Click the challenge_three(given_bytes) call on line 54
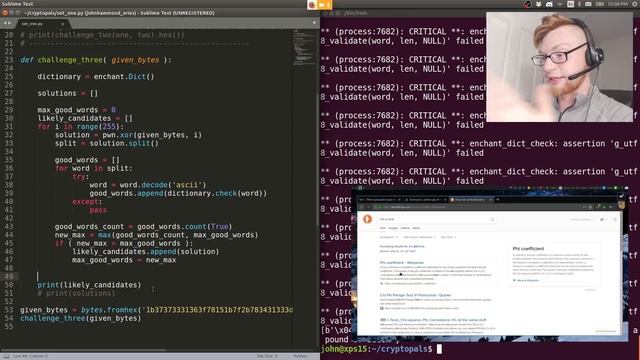This screenshot has width=640, height=360. [80, 318]
